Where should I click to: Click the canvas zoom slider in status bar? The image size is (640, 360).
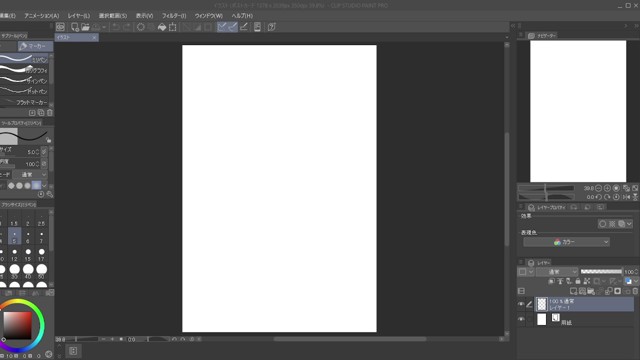(x=83, y=339)
